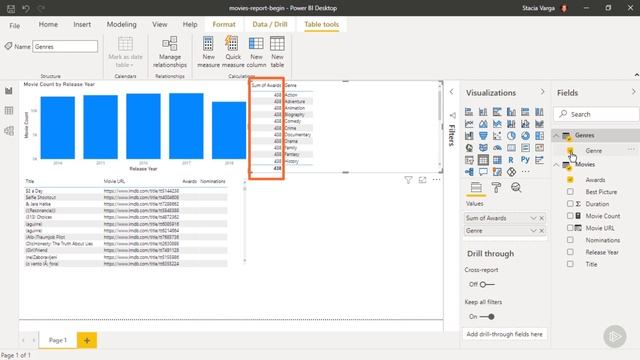The width and height of the screenshot is (640, 360).
Task: Click the Save icon in title bar
Action: pos(11,8)
